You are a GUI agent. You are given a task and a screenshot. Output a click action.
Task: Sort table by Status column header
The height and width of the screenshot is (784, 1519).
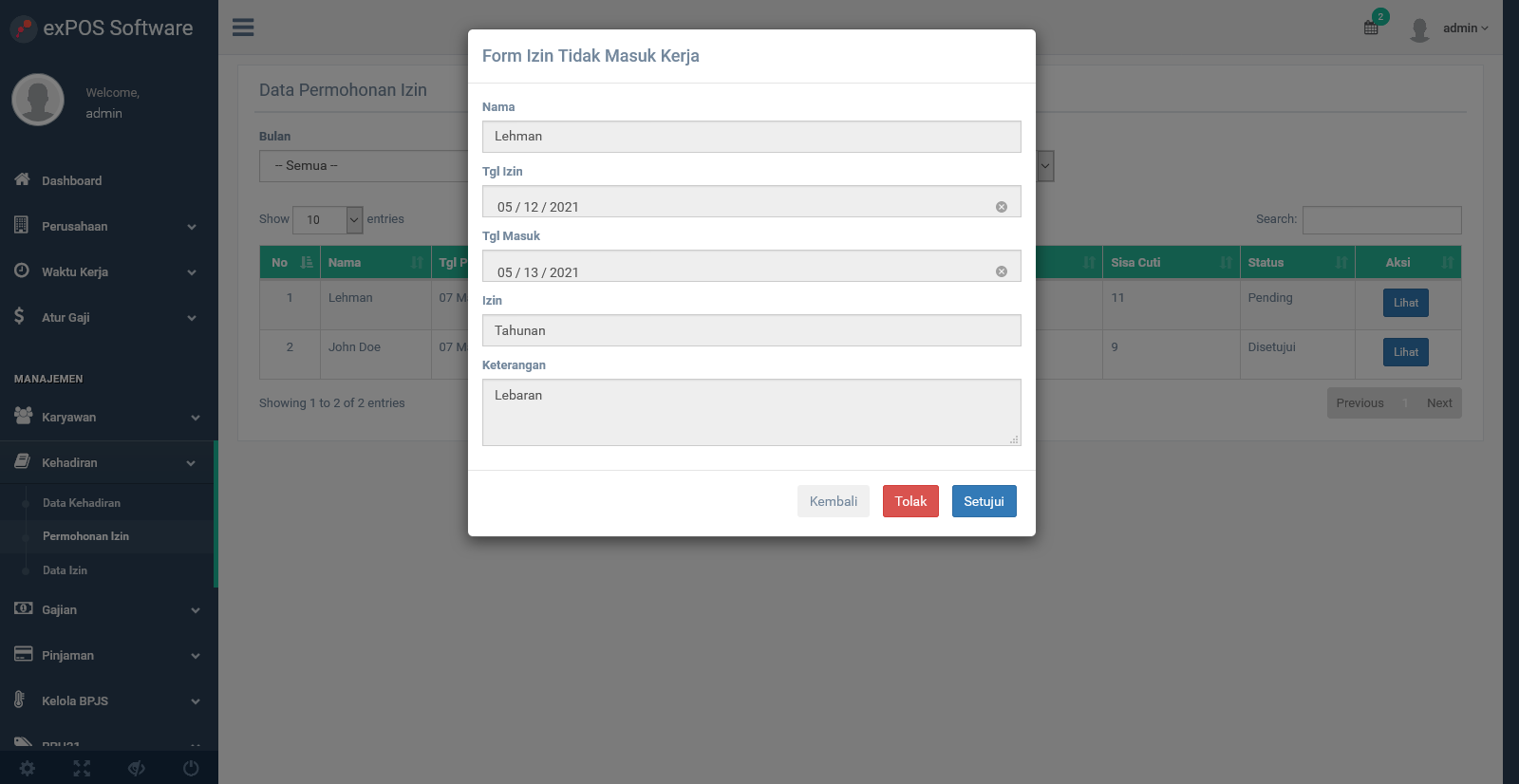1297,263
